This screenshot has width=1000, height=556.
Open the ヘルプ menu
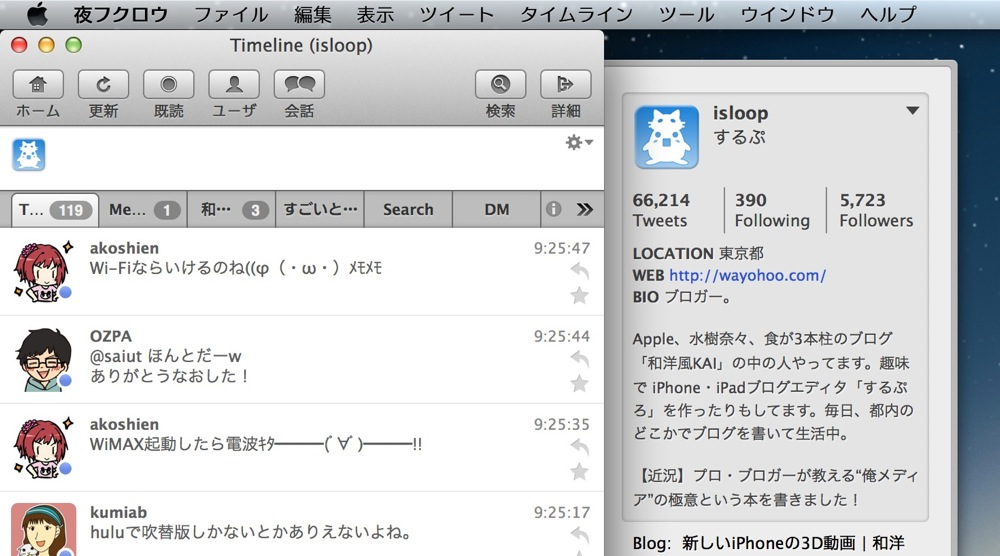[888, 14]
